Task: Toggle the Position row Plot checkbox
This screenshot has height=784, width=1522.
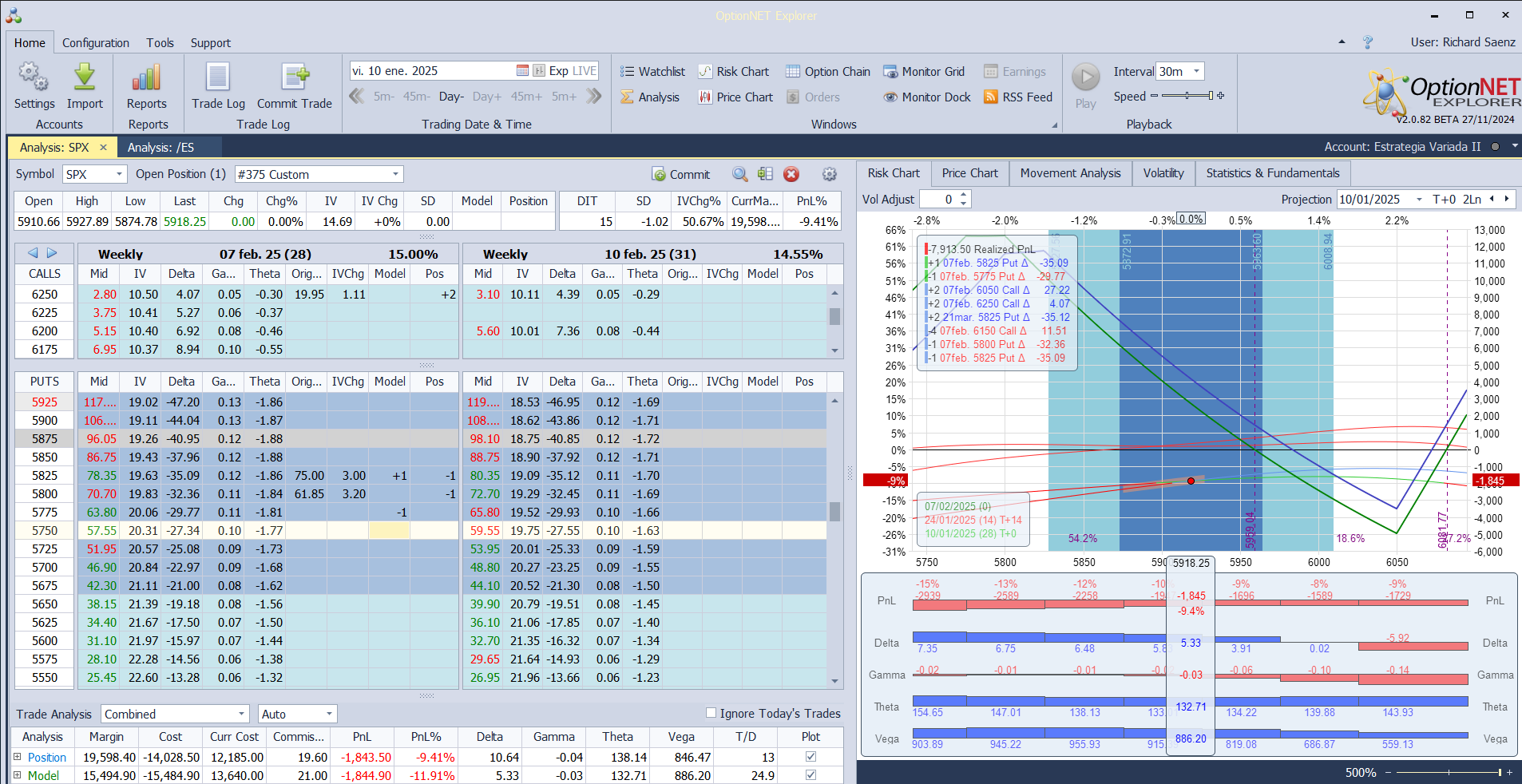Action: pos(811,757)
